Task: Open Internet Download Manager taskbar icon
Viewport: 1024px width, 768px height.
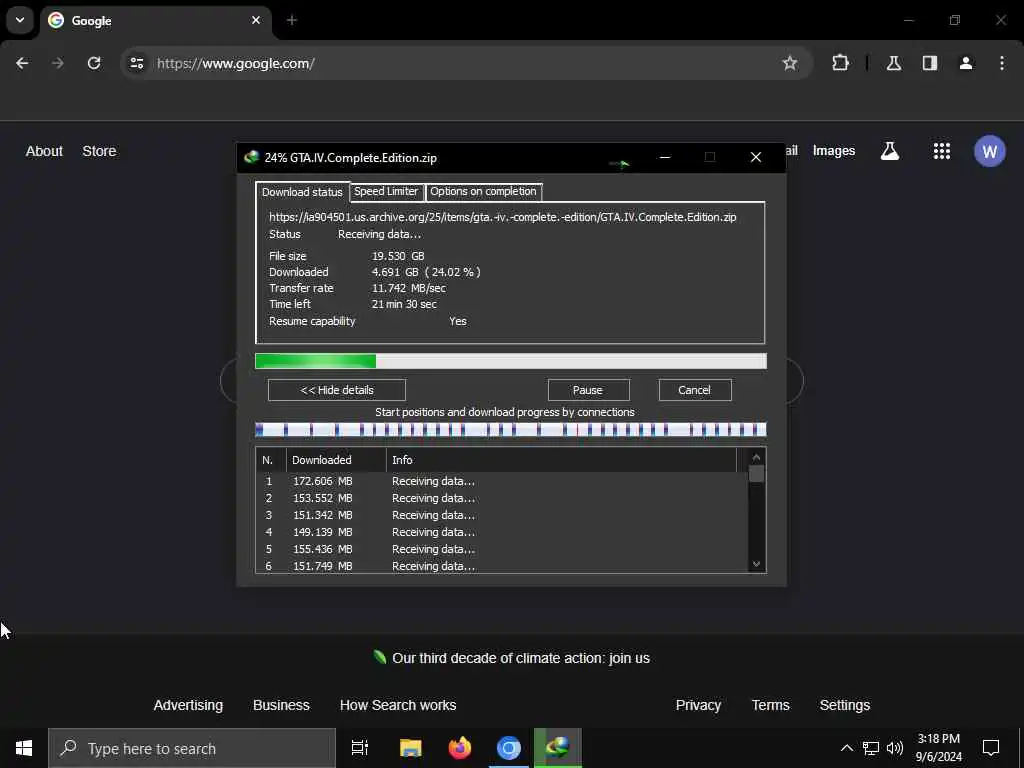Action: pyautogui.click(x=558, y=748)
